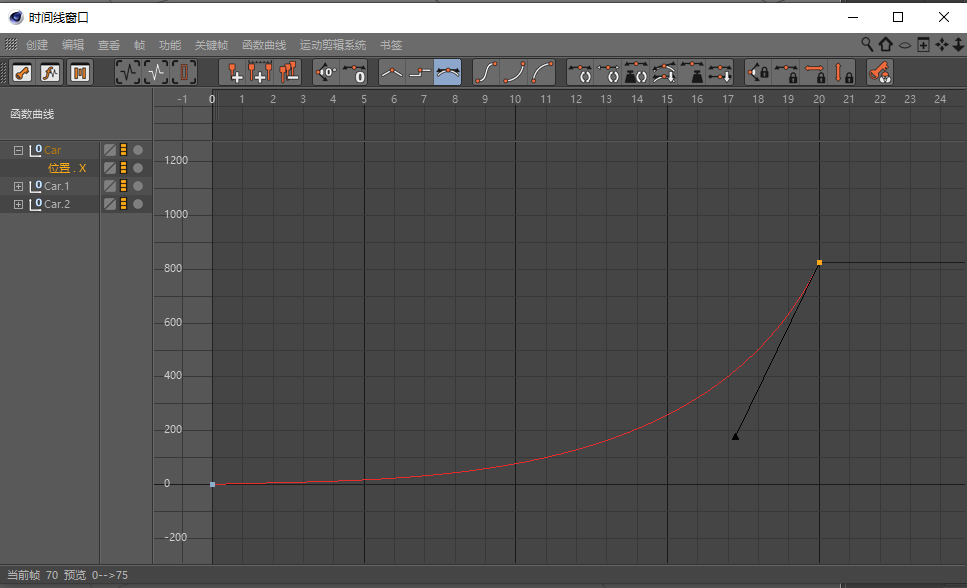Toggle Car.1 row gray solo dot
967x588 pixels.
[x=138, y=186]
